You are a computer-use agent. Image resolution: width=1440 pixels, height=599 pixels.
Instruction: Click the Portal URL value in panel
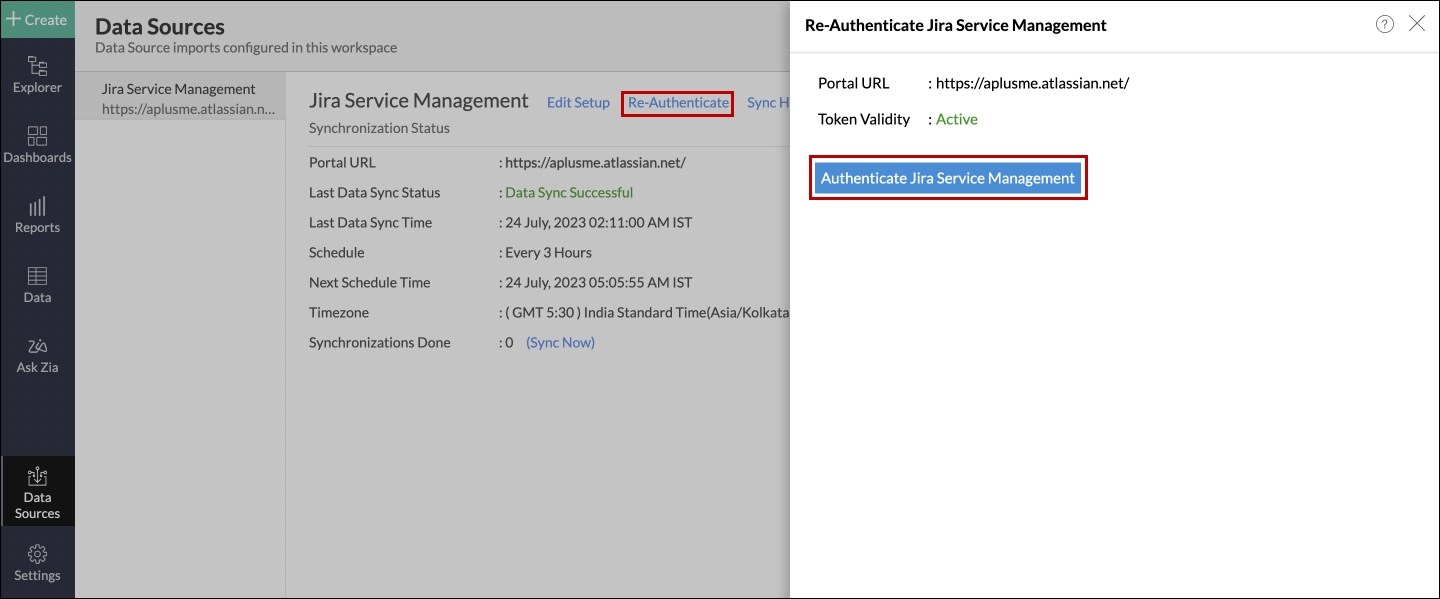pyautogui.click(x=1032, y=84)
